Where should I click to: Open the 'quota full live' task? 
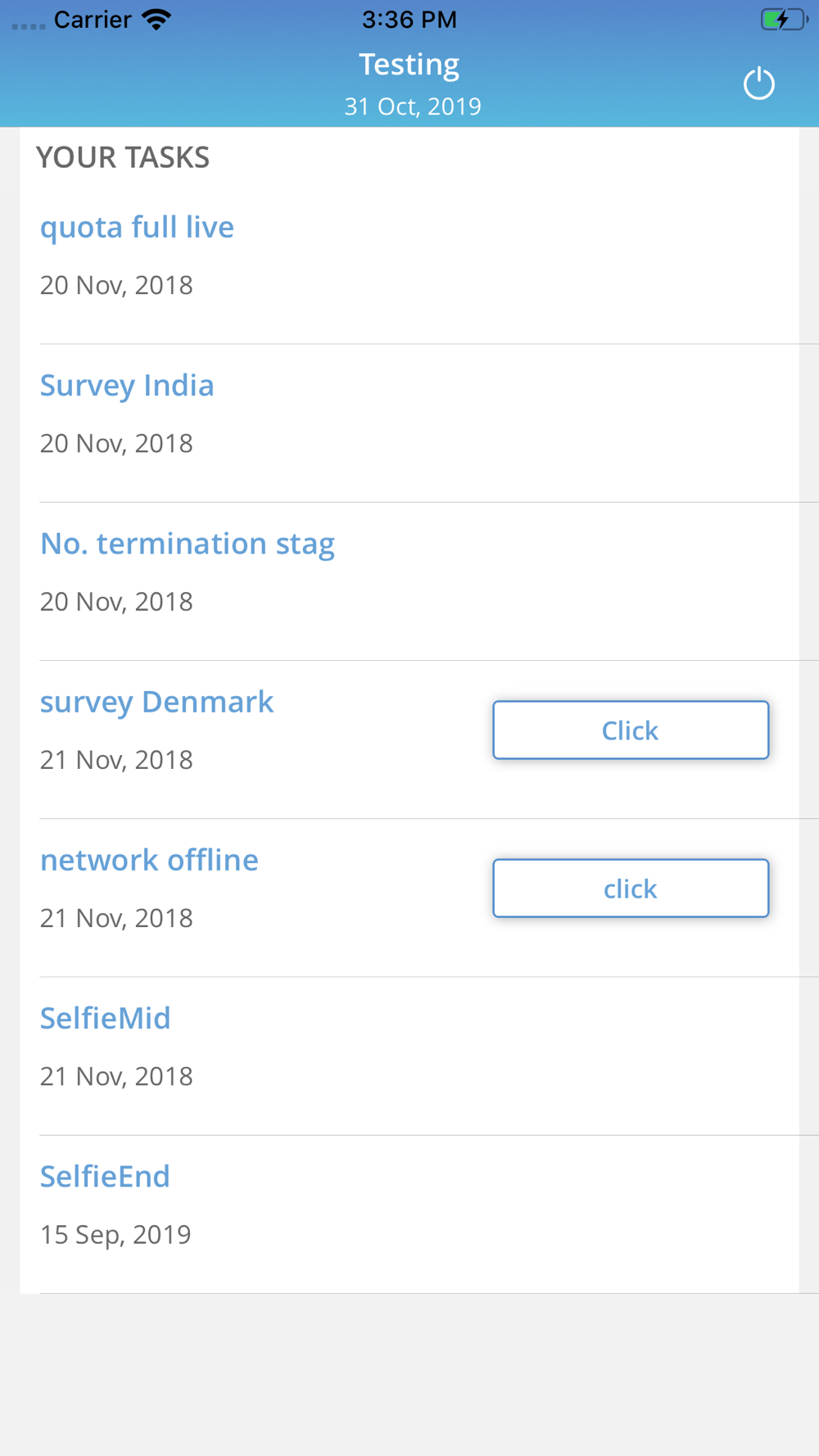point(137,227)
